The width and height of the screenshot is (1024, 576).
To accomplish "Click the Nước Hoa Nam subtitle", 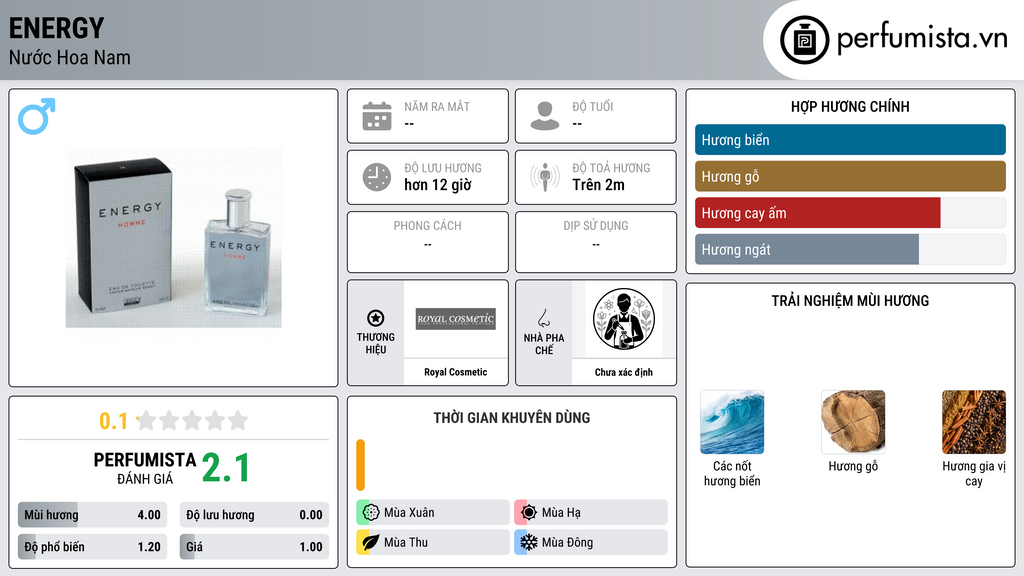I will coord(70,57).
